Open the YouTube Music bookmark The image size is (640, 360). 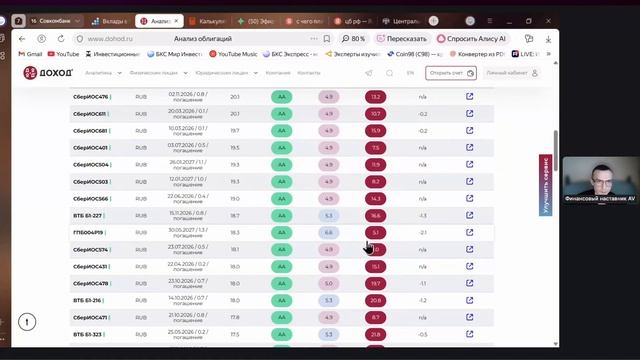(233, 54)
